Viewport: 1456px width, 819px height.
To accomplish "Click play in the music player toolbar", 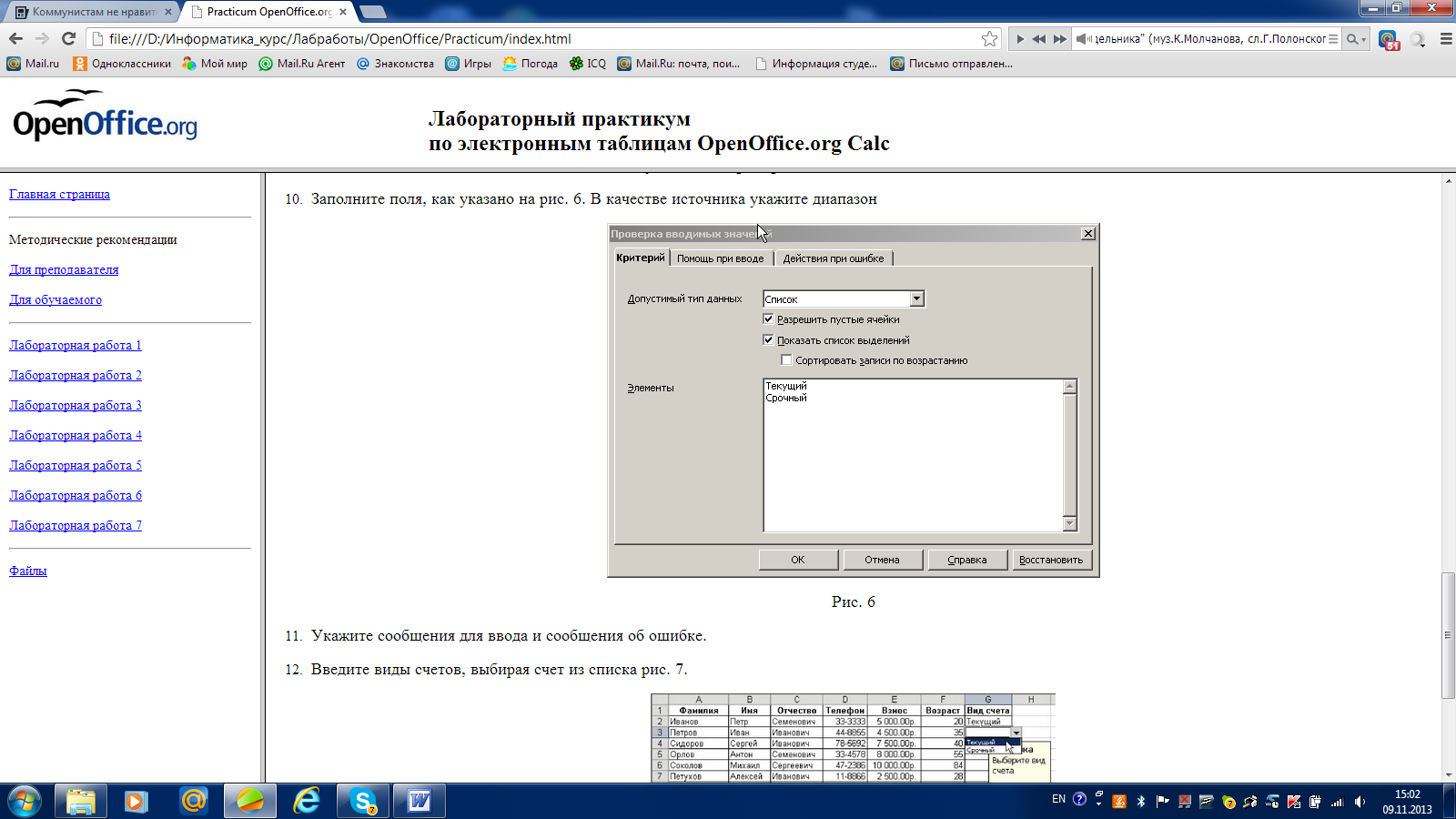I will 1020,39.
